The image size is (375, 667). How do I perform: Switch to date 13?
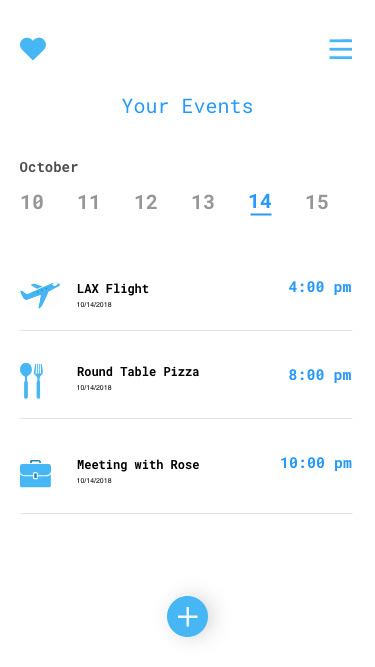pos(203,202)
